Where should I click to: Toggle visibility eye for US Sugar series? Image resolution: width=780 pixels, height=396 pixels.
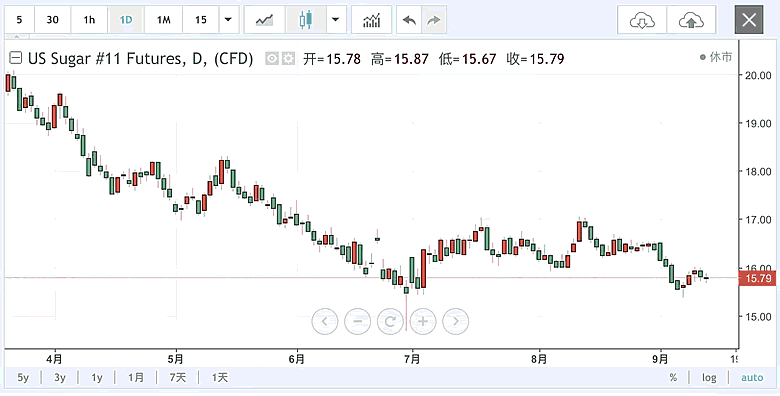pyautogui.click(x=272, y=59)
